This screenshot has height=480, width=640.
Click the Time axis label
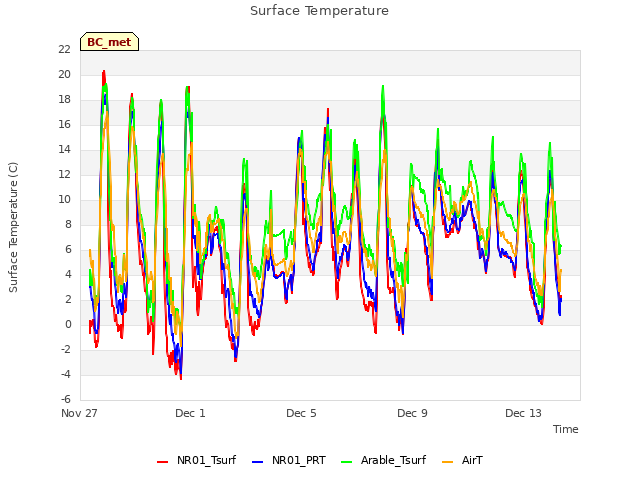565,429
